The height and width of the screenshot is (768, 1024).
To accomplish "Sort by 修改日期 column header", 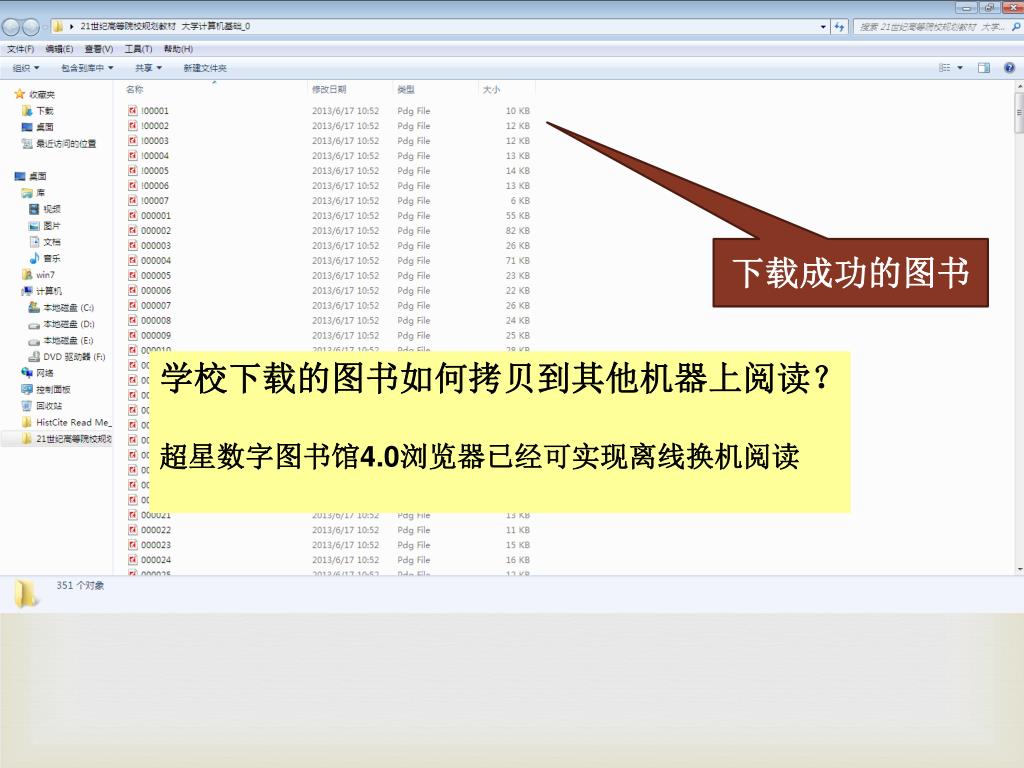I will tap(328, 89).
